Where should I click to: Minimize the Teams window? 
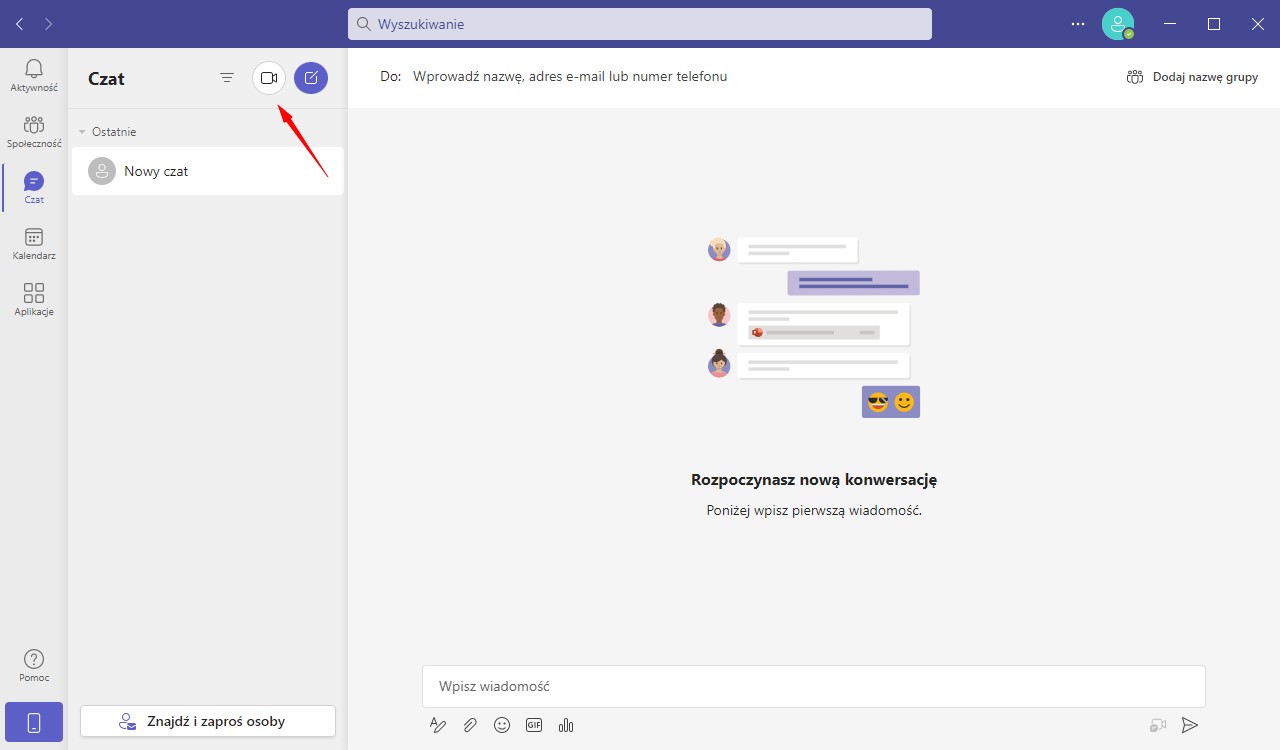1171,24
